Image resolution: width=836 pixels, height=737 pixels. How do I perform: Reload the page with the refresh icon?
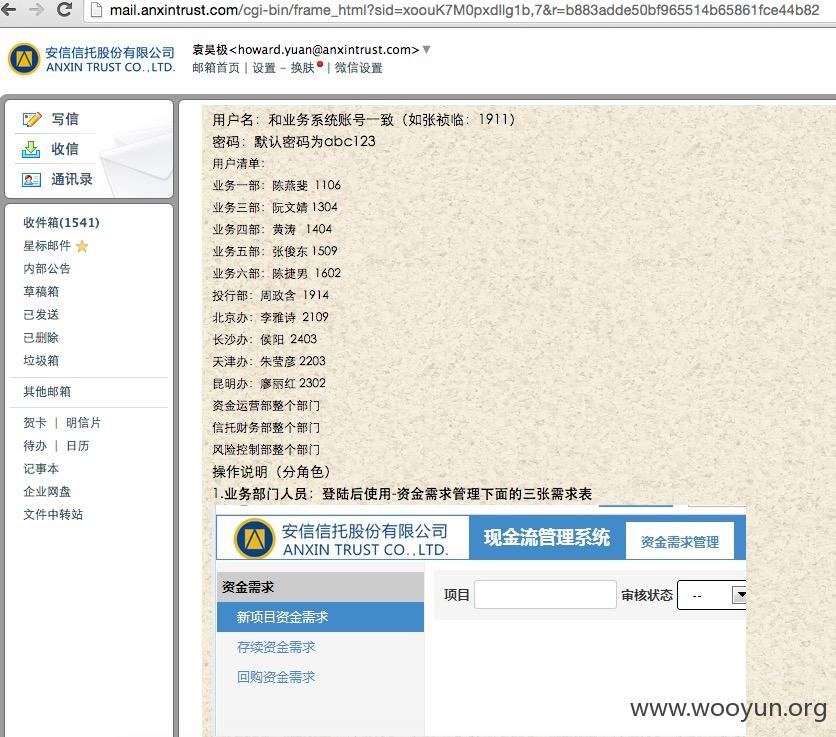point(65,9)
